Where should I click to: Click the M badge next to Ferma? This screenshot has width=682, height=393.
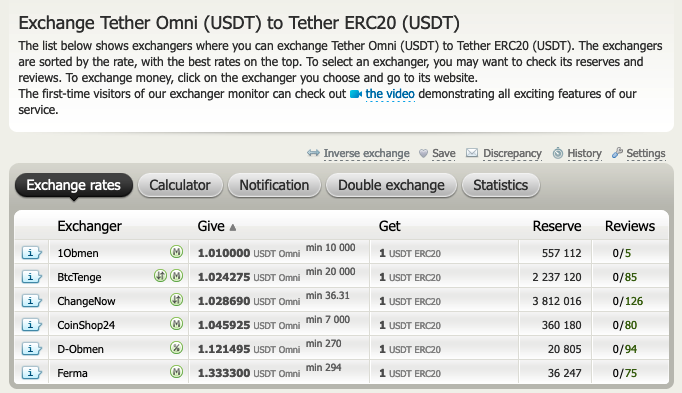click(x=176, y=371)
